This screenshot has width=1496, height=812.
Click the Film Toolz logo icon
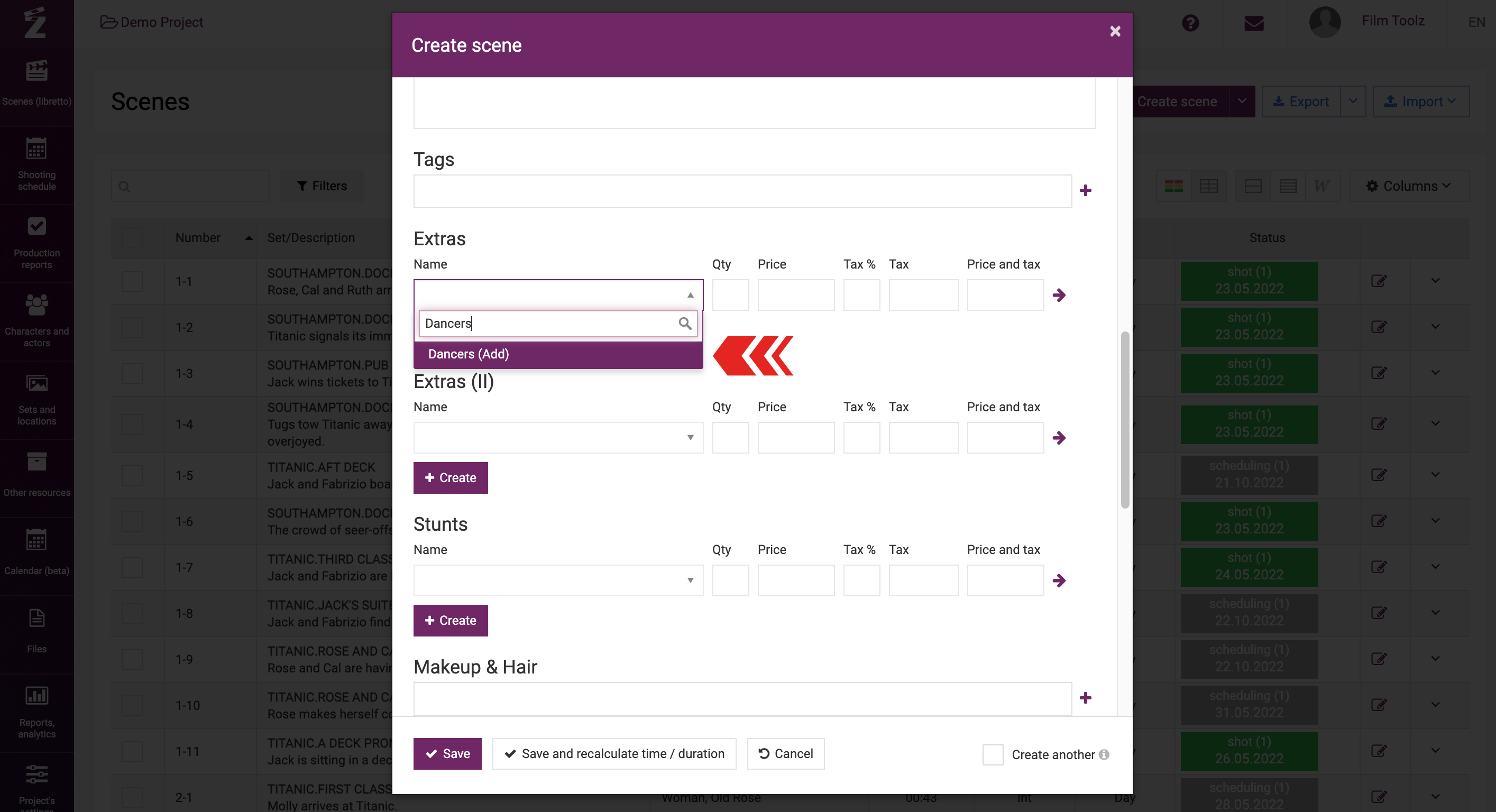35,22
